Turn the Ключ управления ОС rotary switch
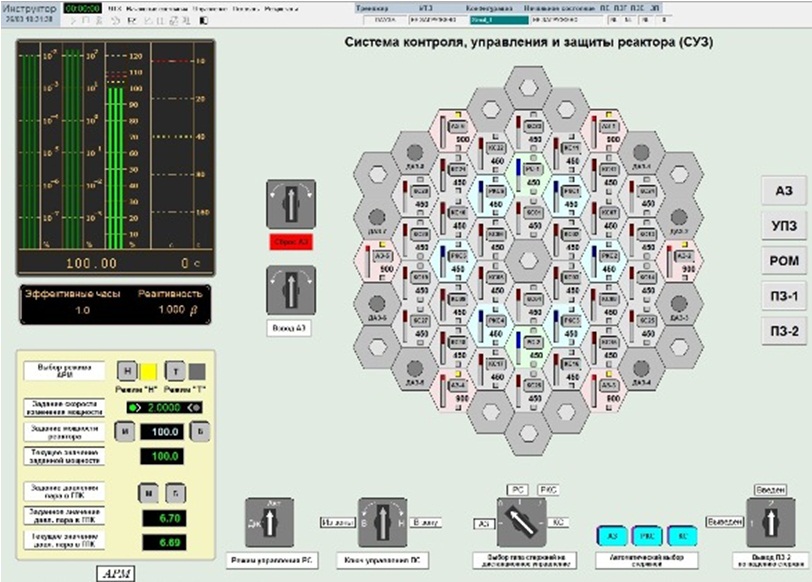812x582 pixels. pos(383,522)
